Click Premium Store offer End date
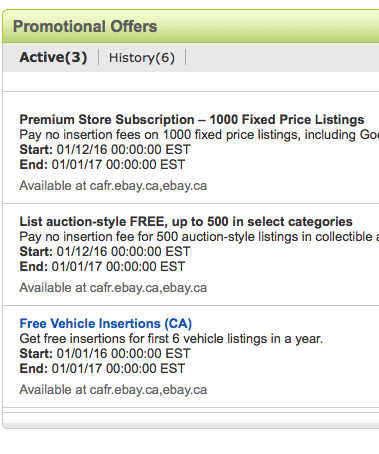 [x=102, y=165]
